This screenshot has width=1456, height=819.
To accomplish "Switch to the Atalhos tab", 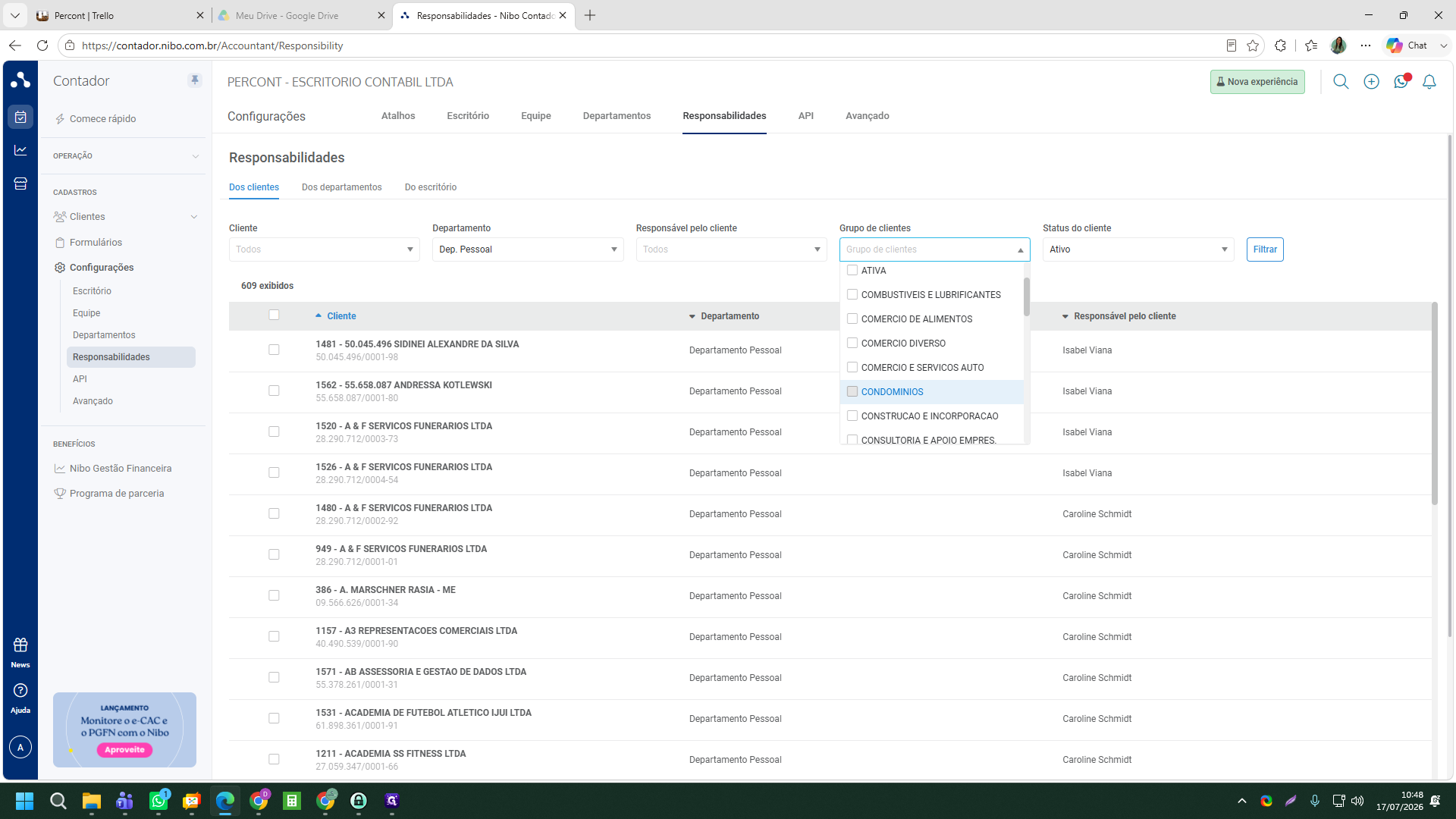I will coord(398,116).
